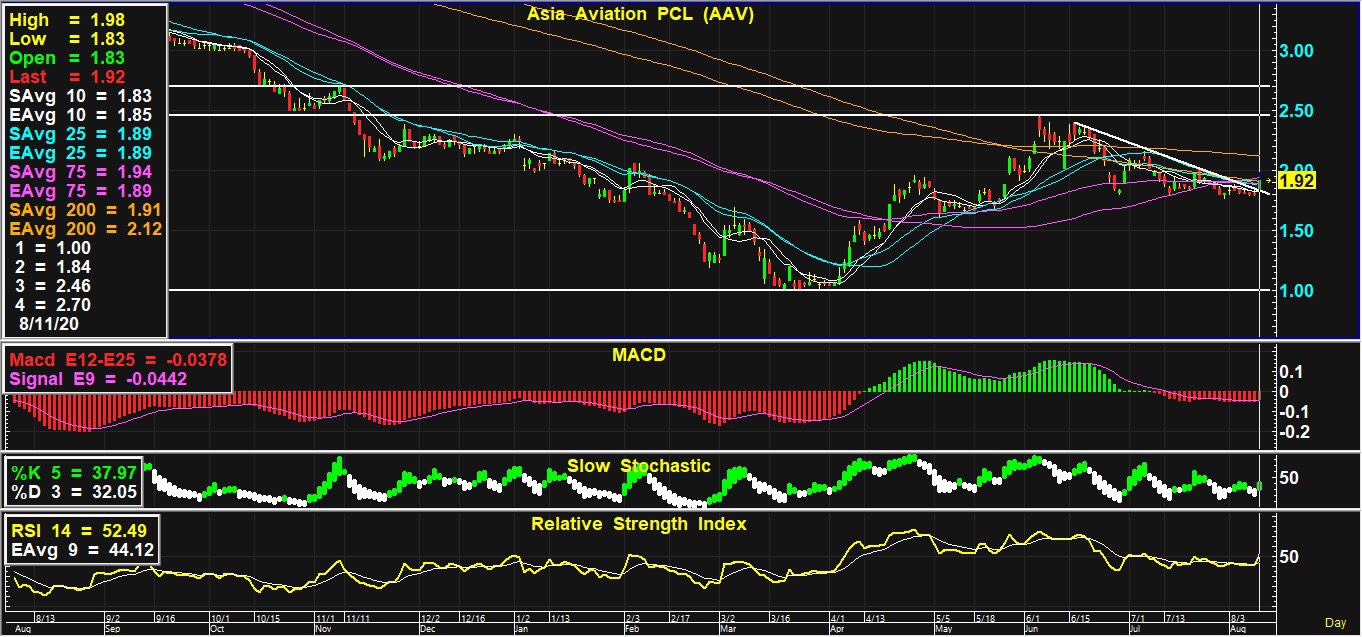
Task: Click the EAvg 25 = 1.89 legend row
Action: coord(80,153)
